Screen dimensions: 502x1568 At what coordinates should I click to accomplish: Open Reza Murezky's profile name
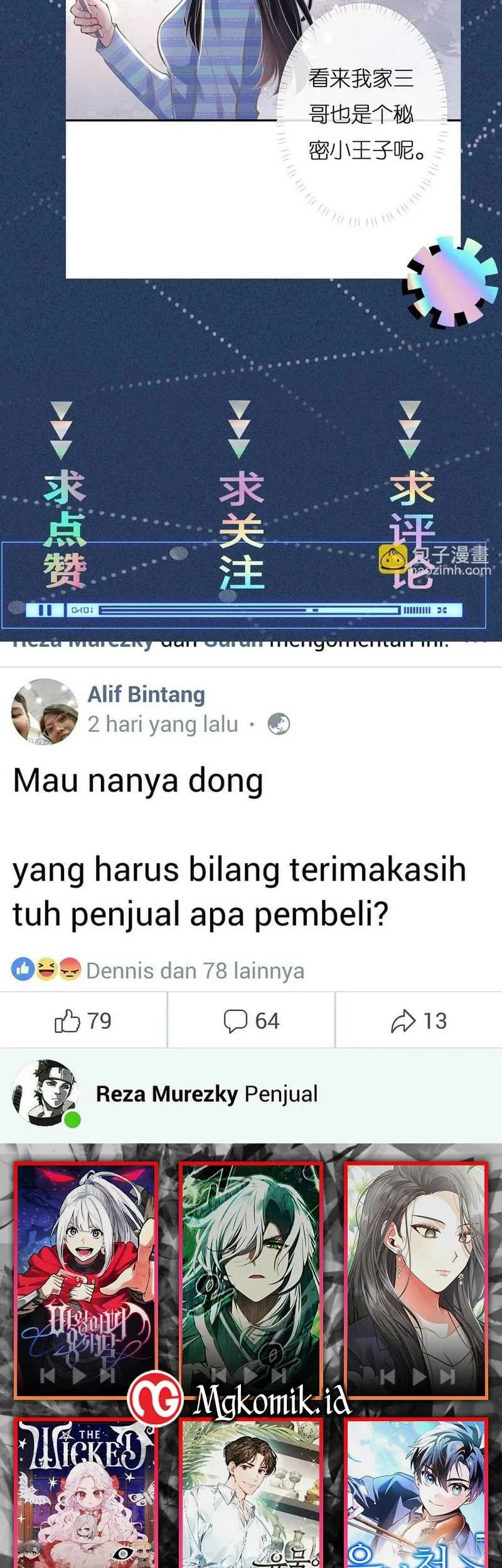(166, 1094)
